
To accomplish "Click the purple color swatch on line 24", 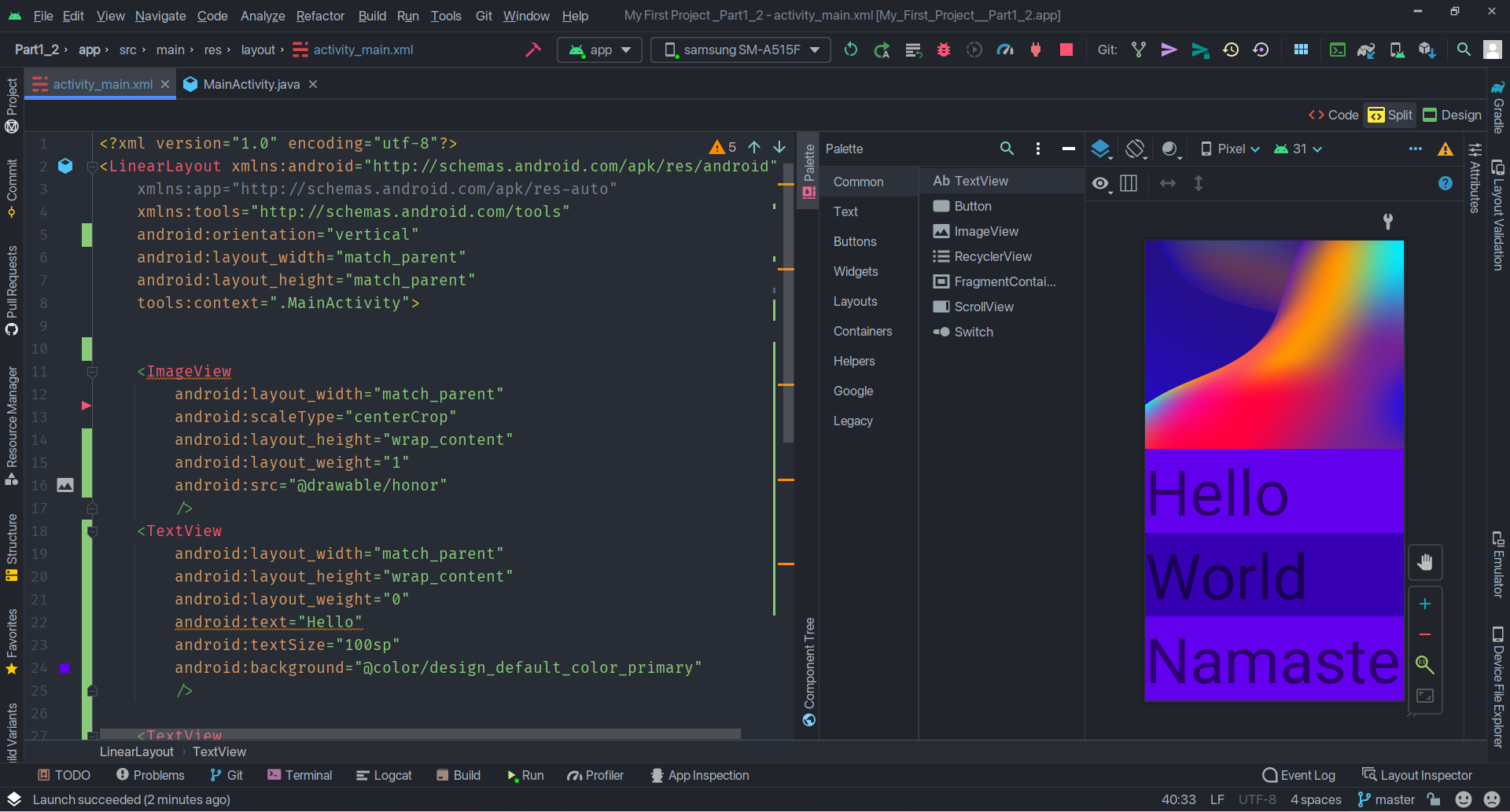I will tap(64, 668).
